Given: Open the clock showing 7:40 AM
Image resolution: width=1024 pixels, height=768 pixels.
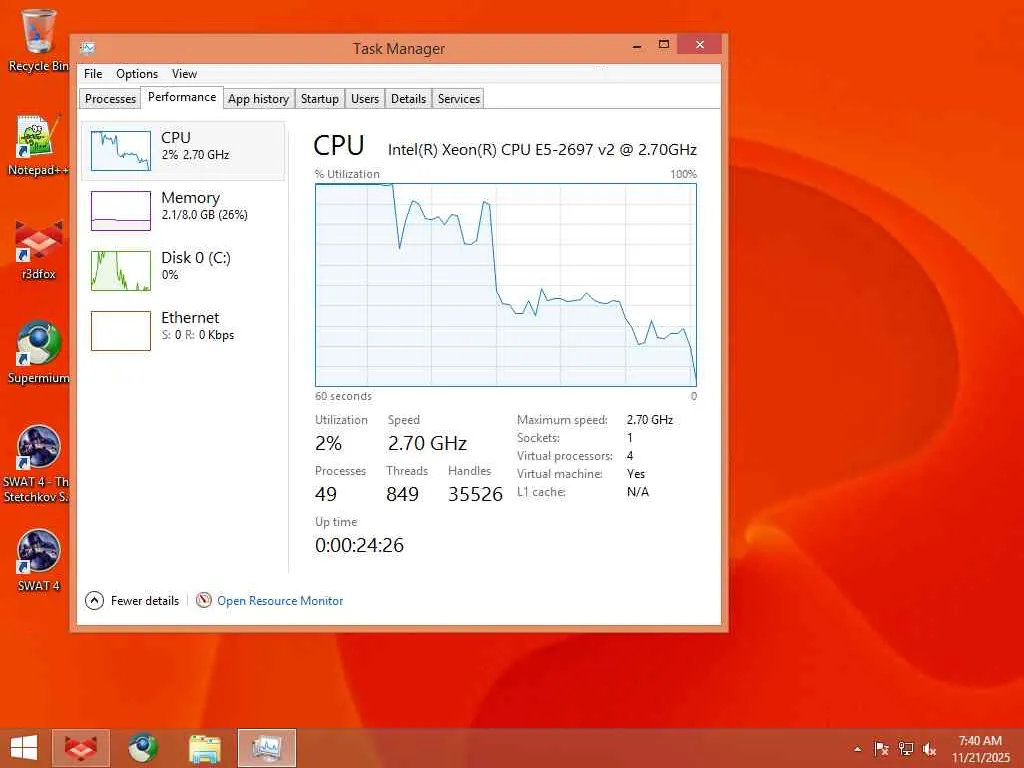Looking at the screenshot, I should click(x=980, y=749).
